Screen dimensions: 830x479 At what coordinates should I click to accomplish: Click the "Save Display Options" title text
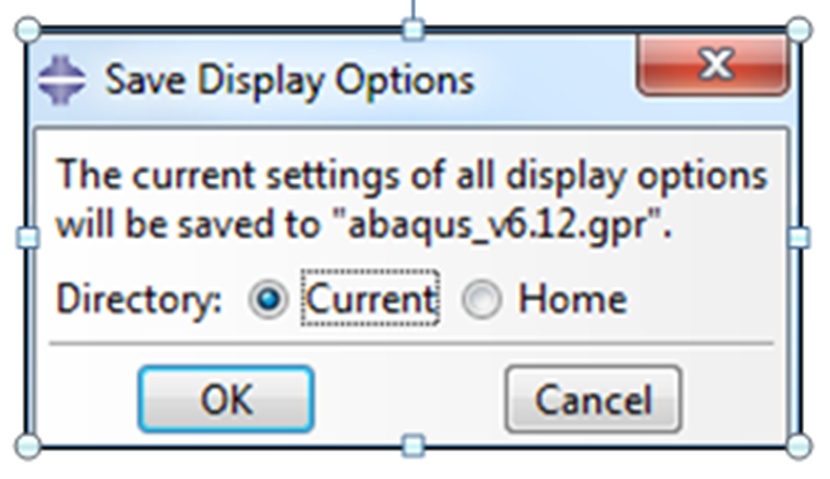pyautogui.click(x=290, y=80)
